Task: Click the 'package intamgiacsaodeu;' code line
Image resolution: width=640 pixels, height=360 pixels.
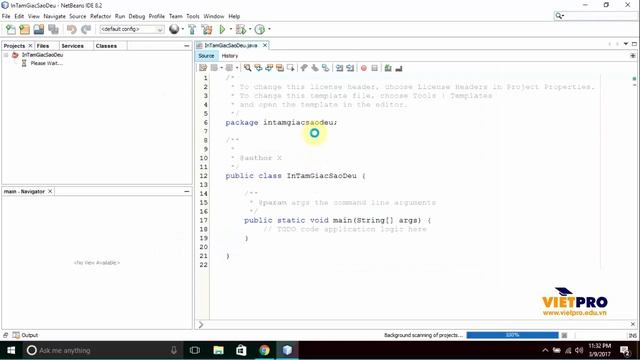Action: (281, 122)
